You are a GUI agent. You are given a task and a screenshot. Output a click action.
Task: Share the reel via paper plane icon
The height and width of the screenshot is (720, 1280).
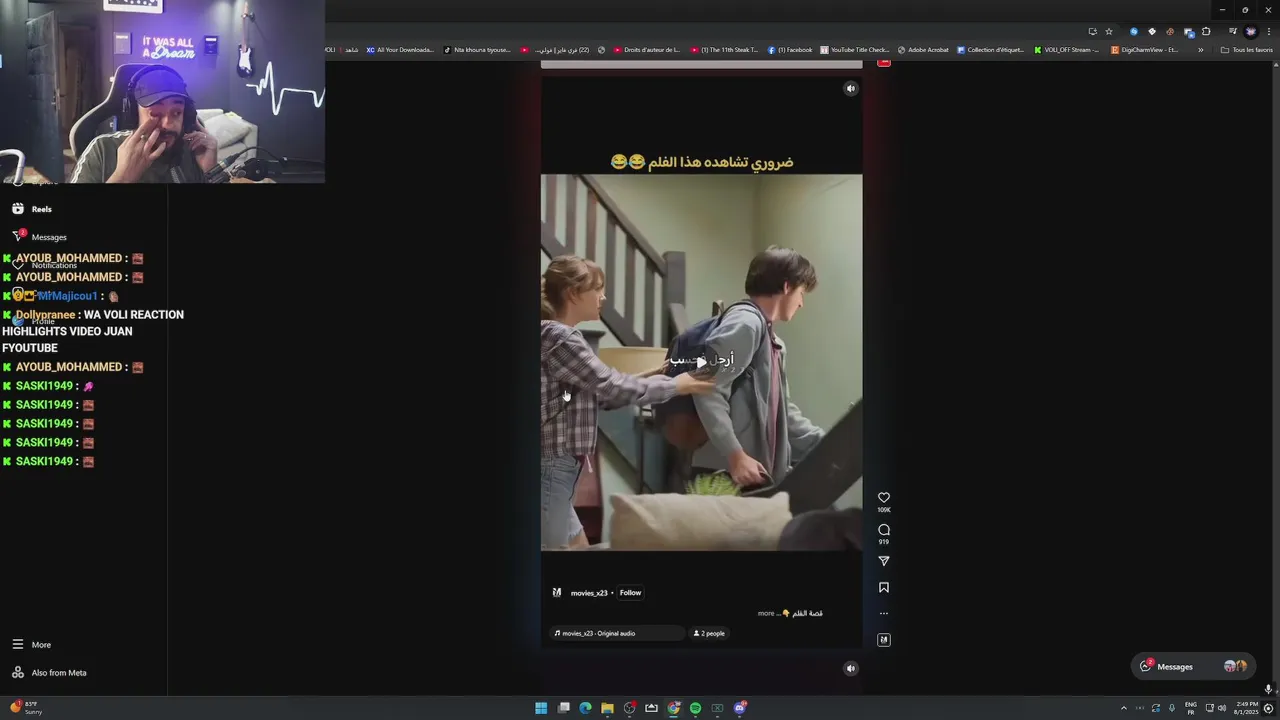[x=884, y=561]
